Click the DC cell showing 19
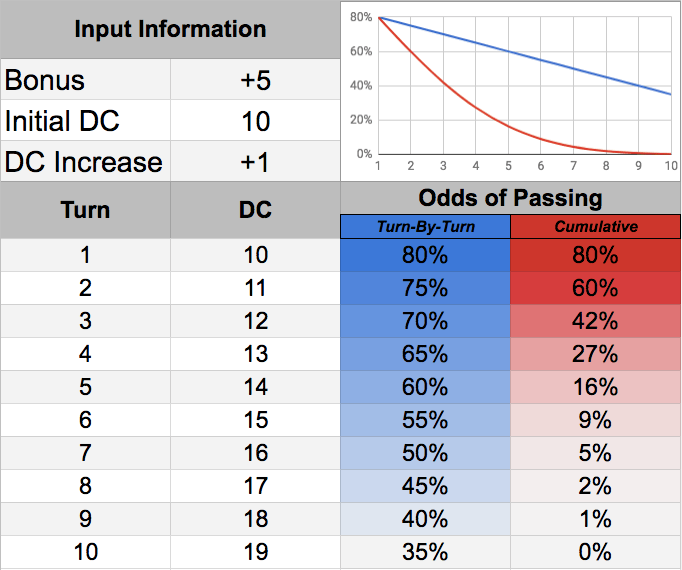The image size is (682, 570). pos(255,552)
